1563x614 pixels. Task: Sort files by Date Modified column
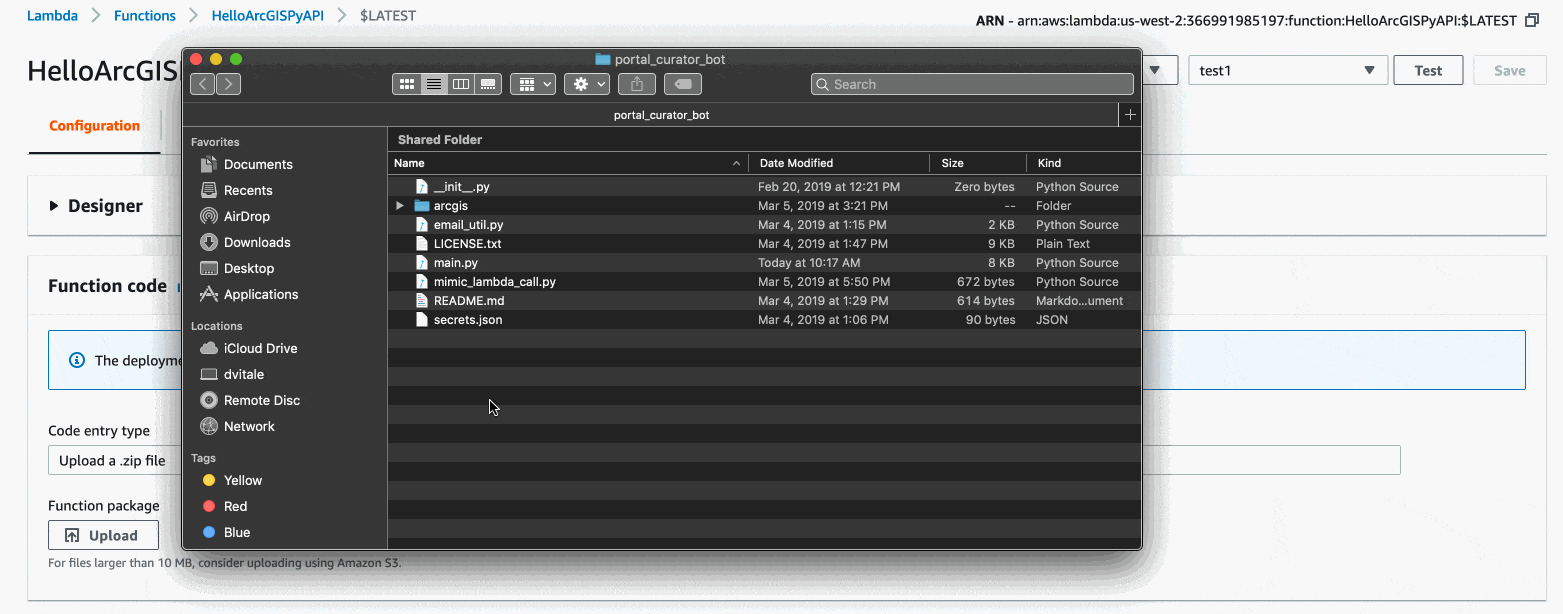(840, 163)
